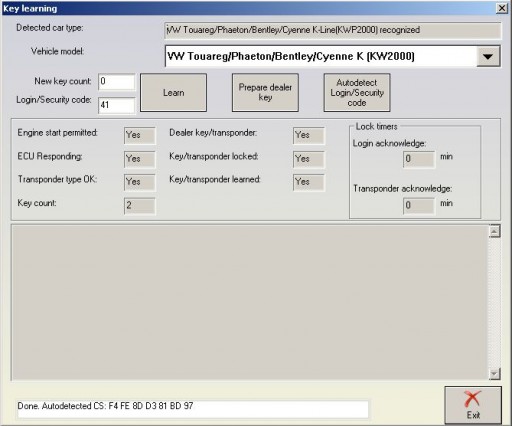
Task: Click the Autodetected CS status text
Action: (105, 406)
